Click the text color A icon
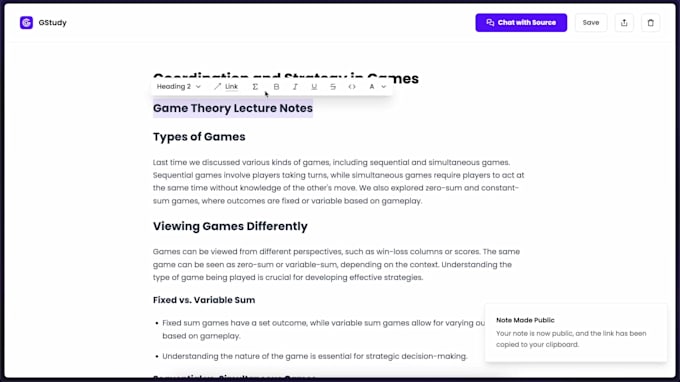Screen dimensions: 680x382 coord(372,87)
